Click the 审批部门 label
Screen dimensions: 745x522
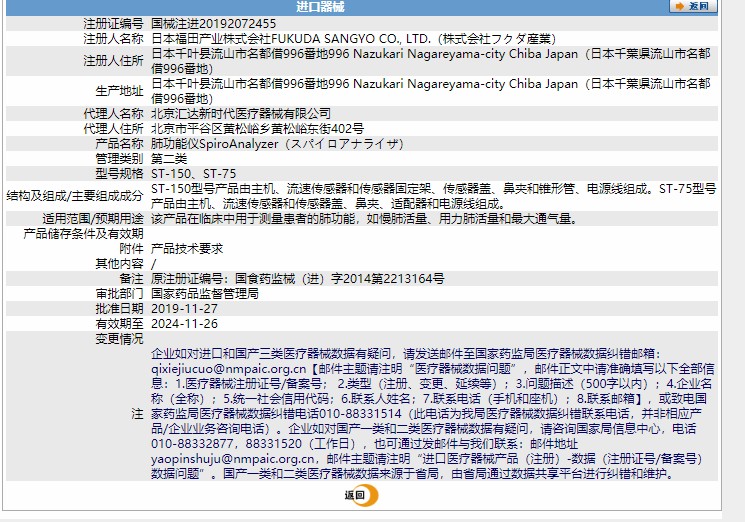[x=119, y=294]
